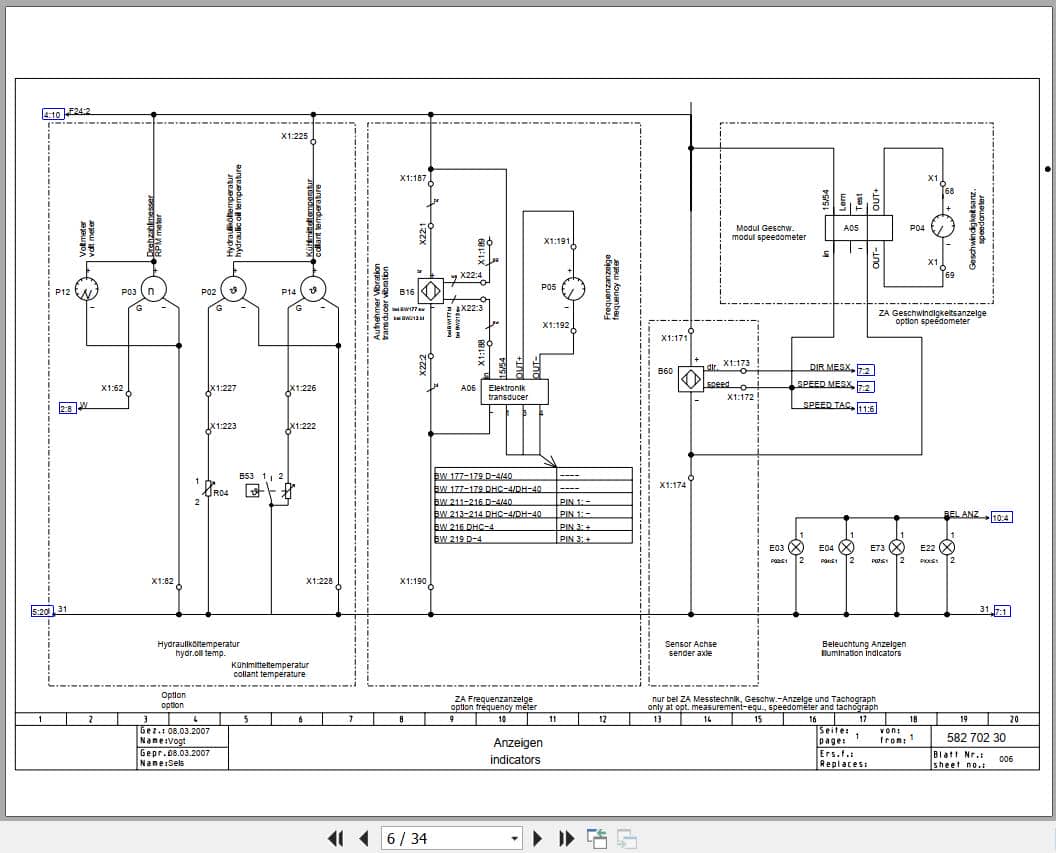
Task: Go to the previous page
Action: pyautogui.click(x=364, y=838)
